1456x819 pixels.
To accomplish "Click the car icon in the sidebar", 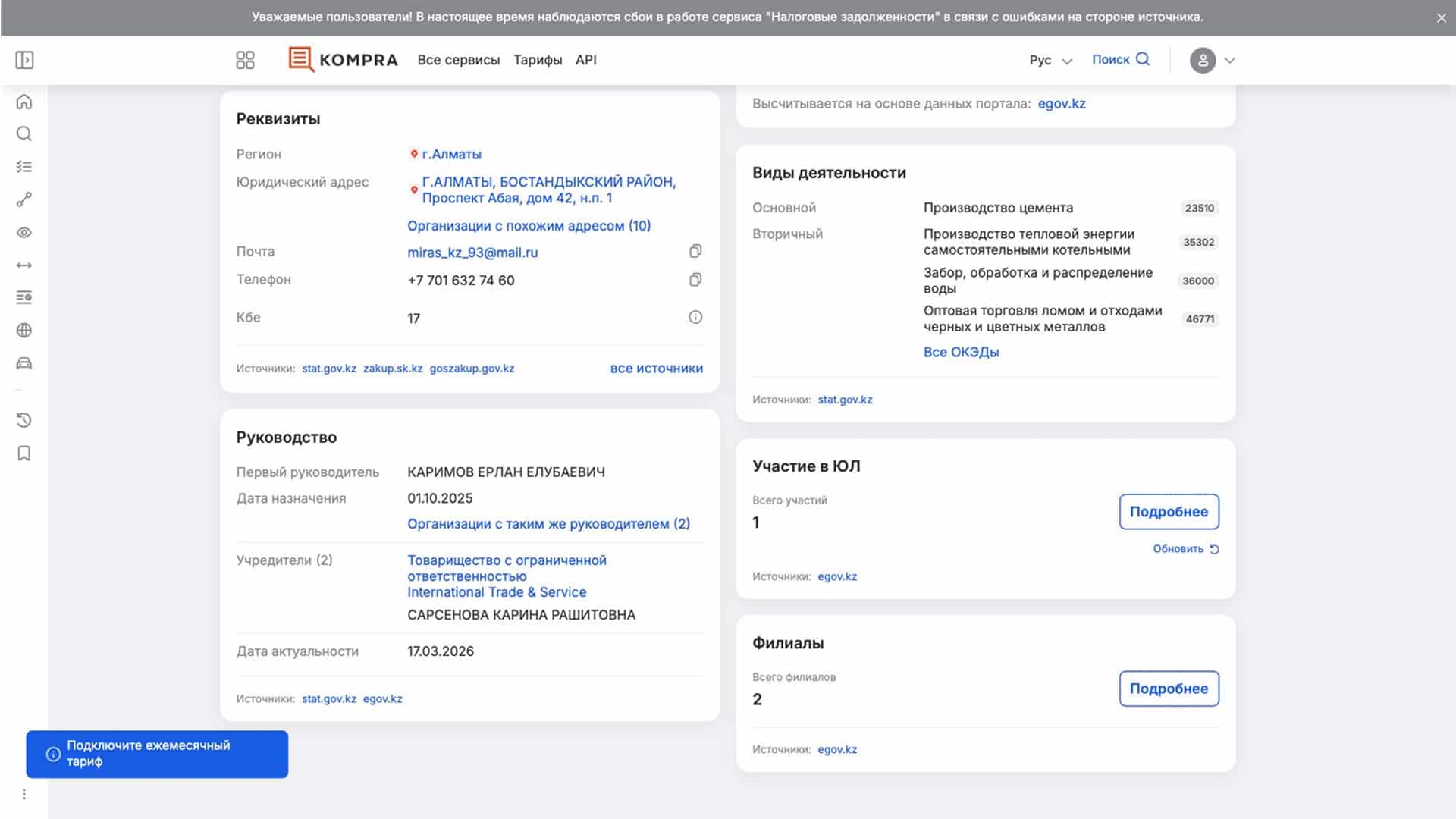I will pyautogui.click(x=24, y=363).
